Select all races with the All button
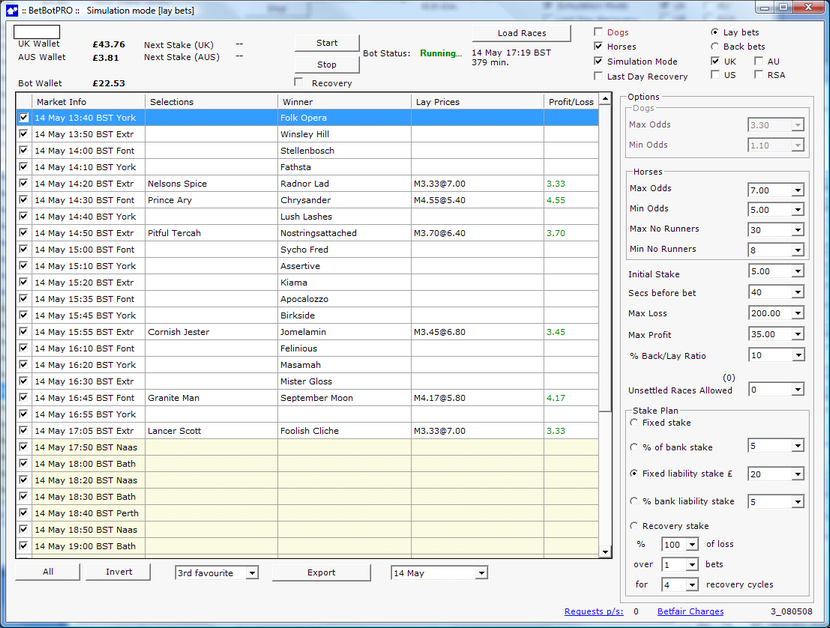The height and width of the screenshot is (628, 830). pos(48,572)
